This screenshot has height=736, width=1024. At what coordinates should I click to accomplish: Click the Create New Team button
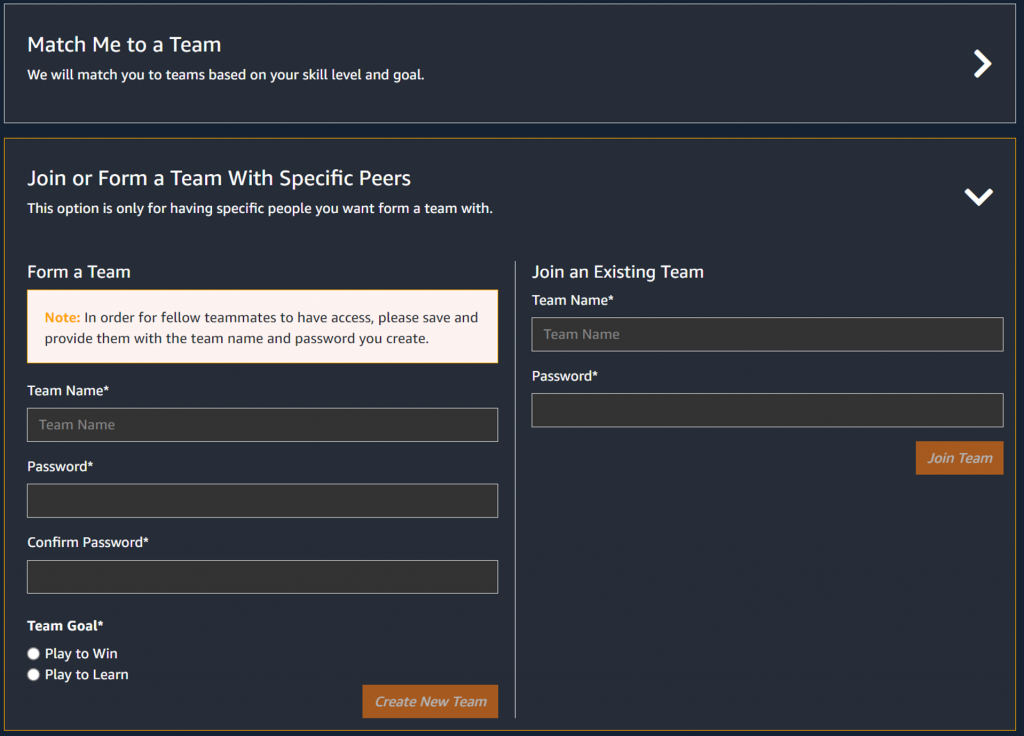pyautogui.click(x=430, y=701)
